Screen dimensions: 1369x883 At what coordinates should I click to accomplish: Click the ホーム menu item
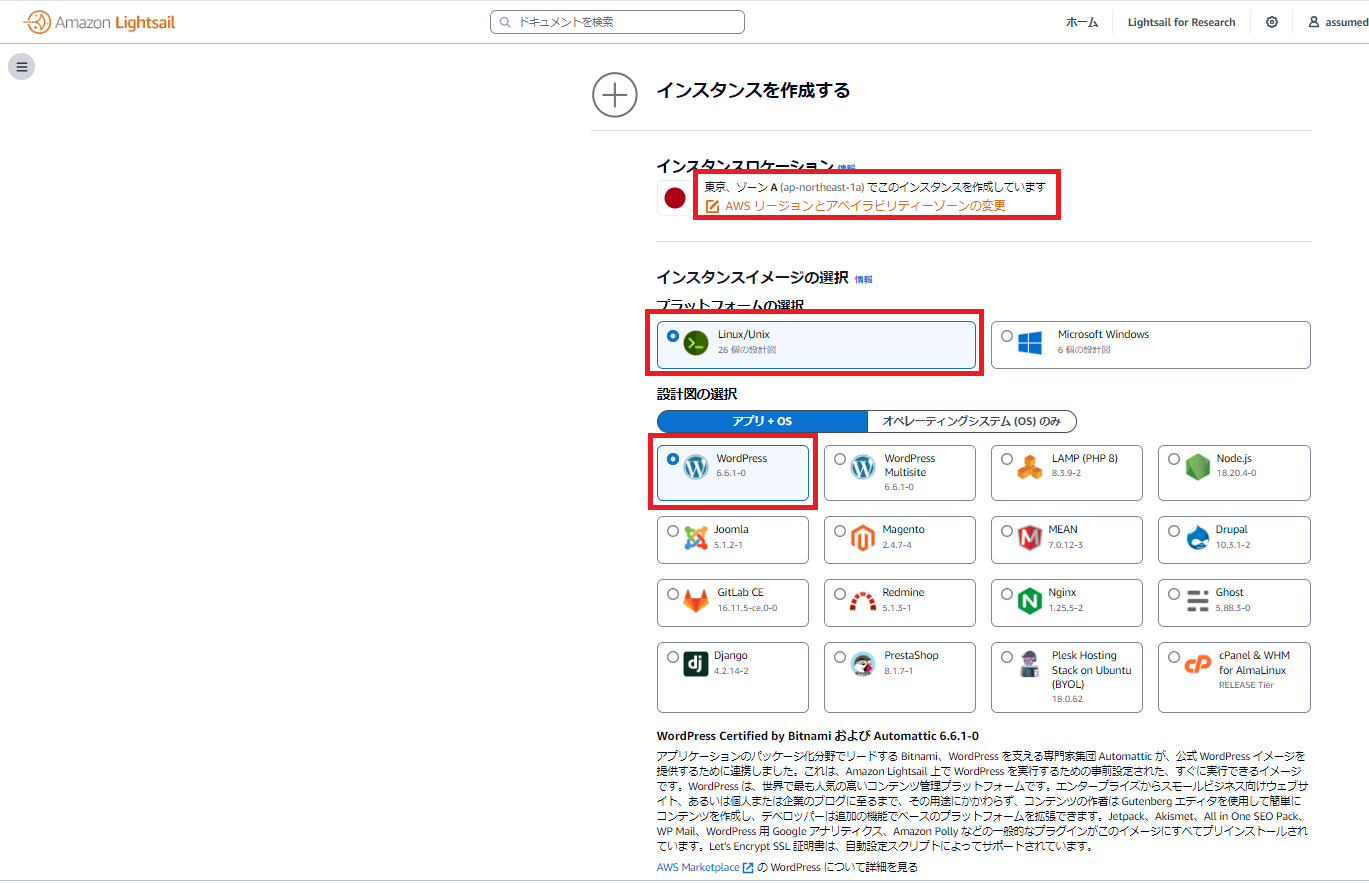(x=1081, y=21)
